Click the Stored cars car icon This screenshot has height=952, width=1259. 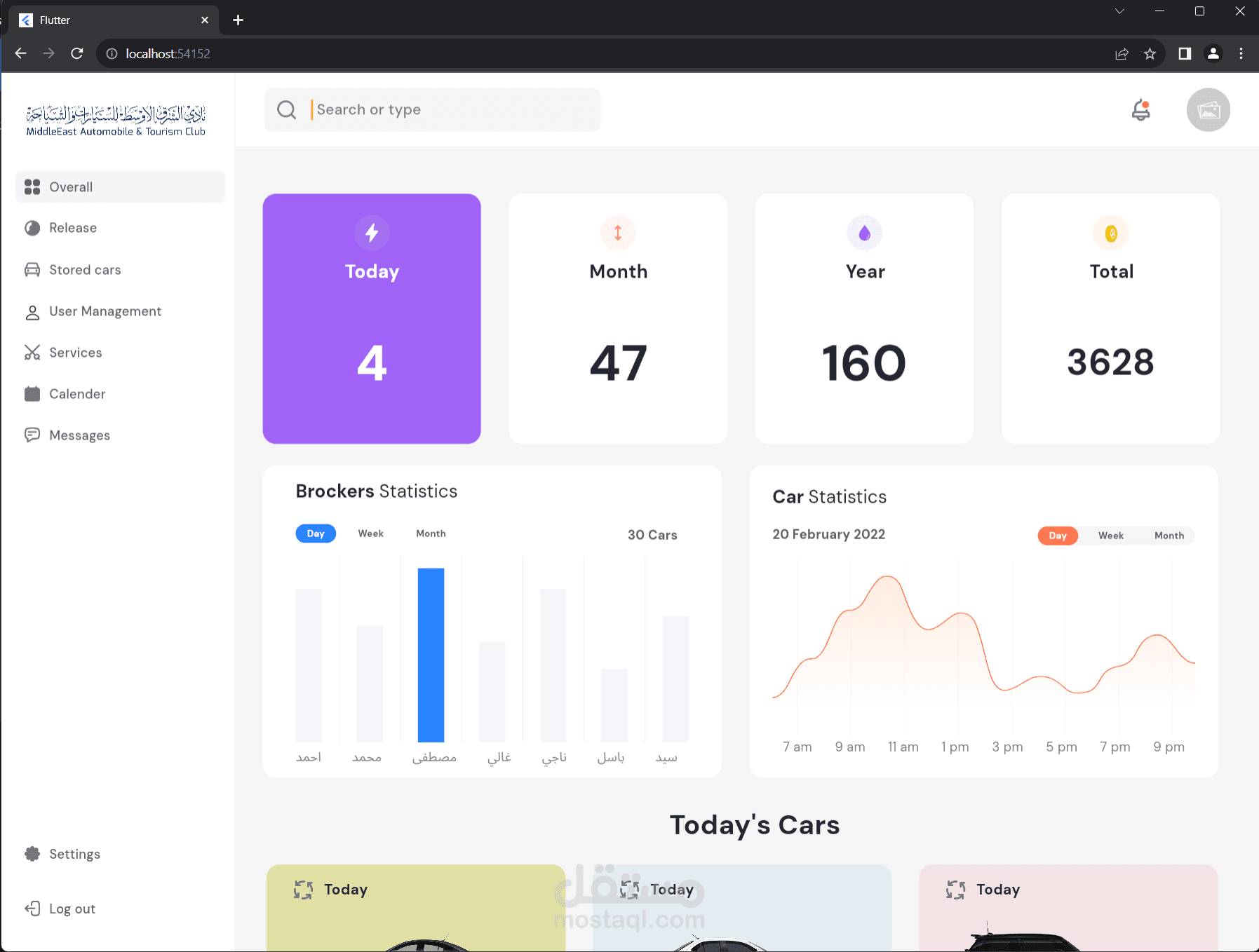click(x=32, y=270)
